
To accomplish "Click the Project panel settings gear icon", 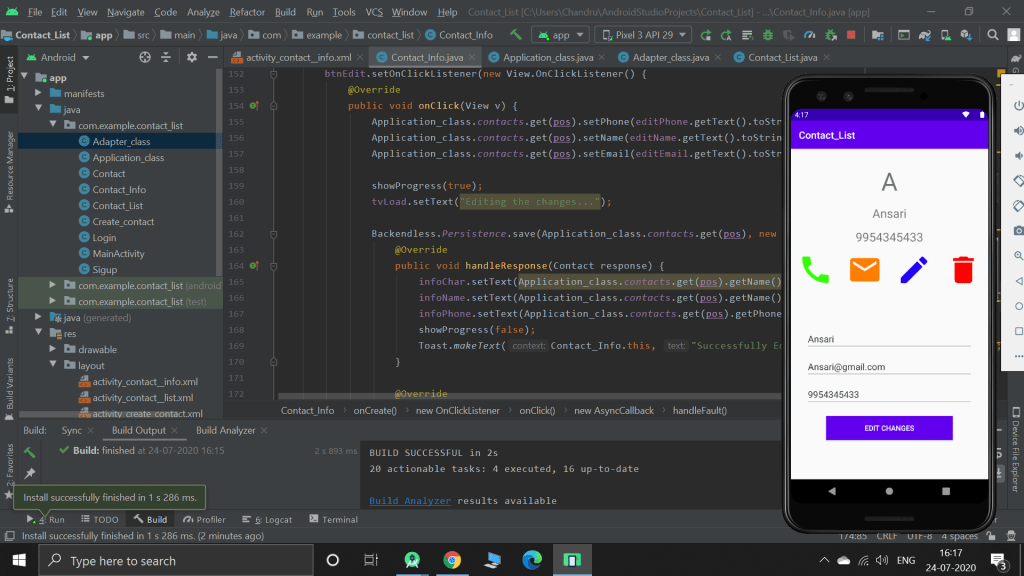I will [x=192, y=57].
